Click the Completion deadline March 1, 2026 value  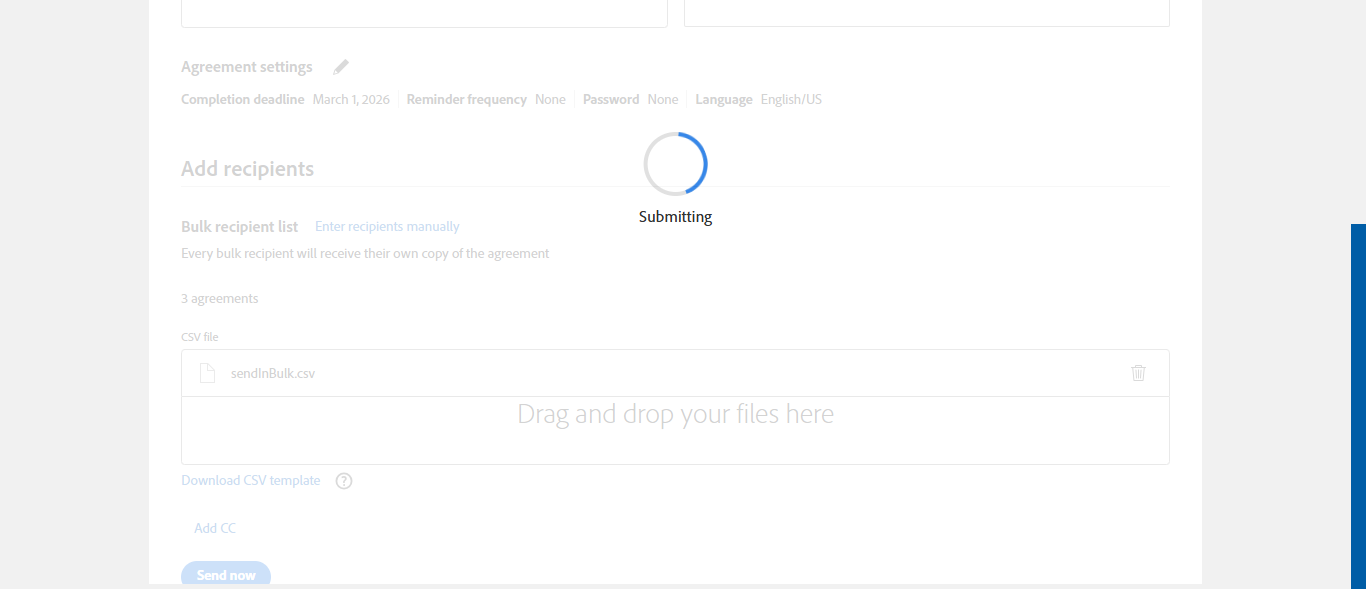pyautogui.click(x=351, y=99)
